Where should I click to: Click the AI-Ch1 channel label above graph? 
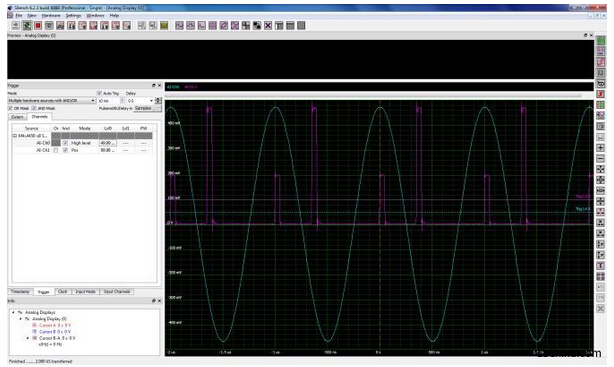coord(191,87)
